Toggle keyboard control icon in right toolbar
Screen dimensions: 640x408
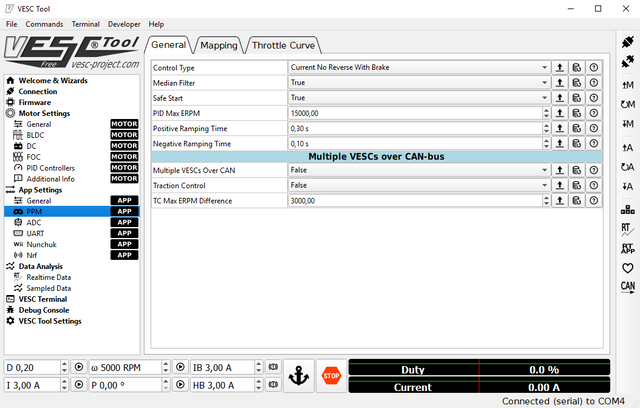tap(627, 210)
